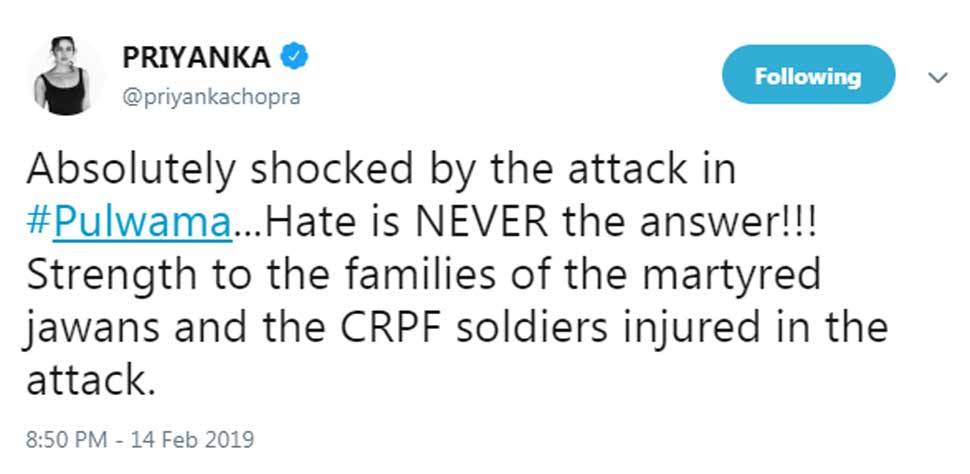Click the hash symbol before Pulwama
This screenshot has height=474, width=970.
pos(40,223)
